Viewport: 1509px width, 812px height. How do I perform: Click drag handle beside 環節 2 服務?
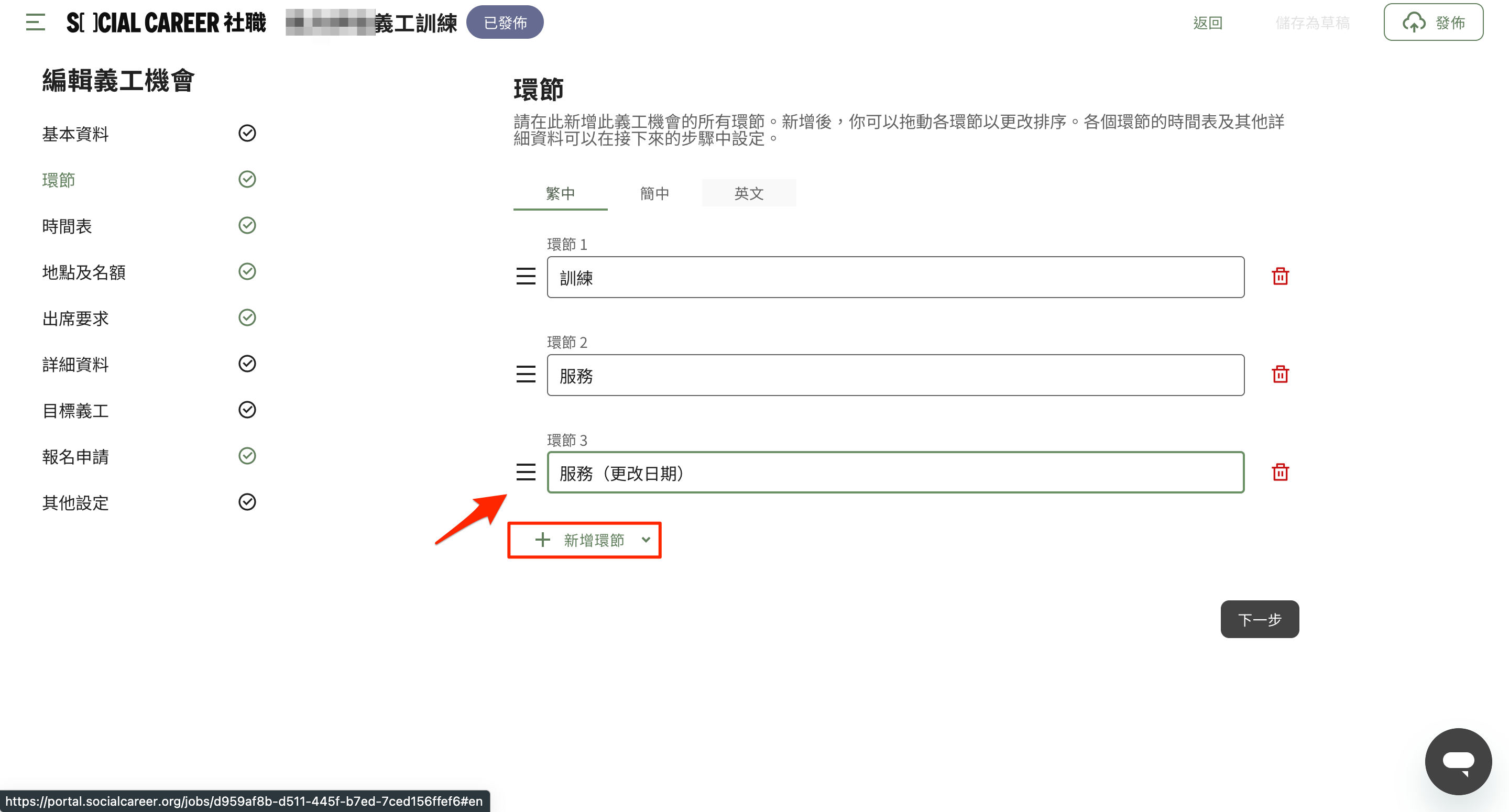pyautogui.click(x=526, y=375)
